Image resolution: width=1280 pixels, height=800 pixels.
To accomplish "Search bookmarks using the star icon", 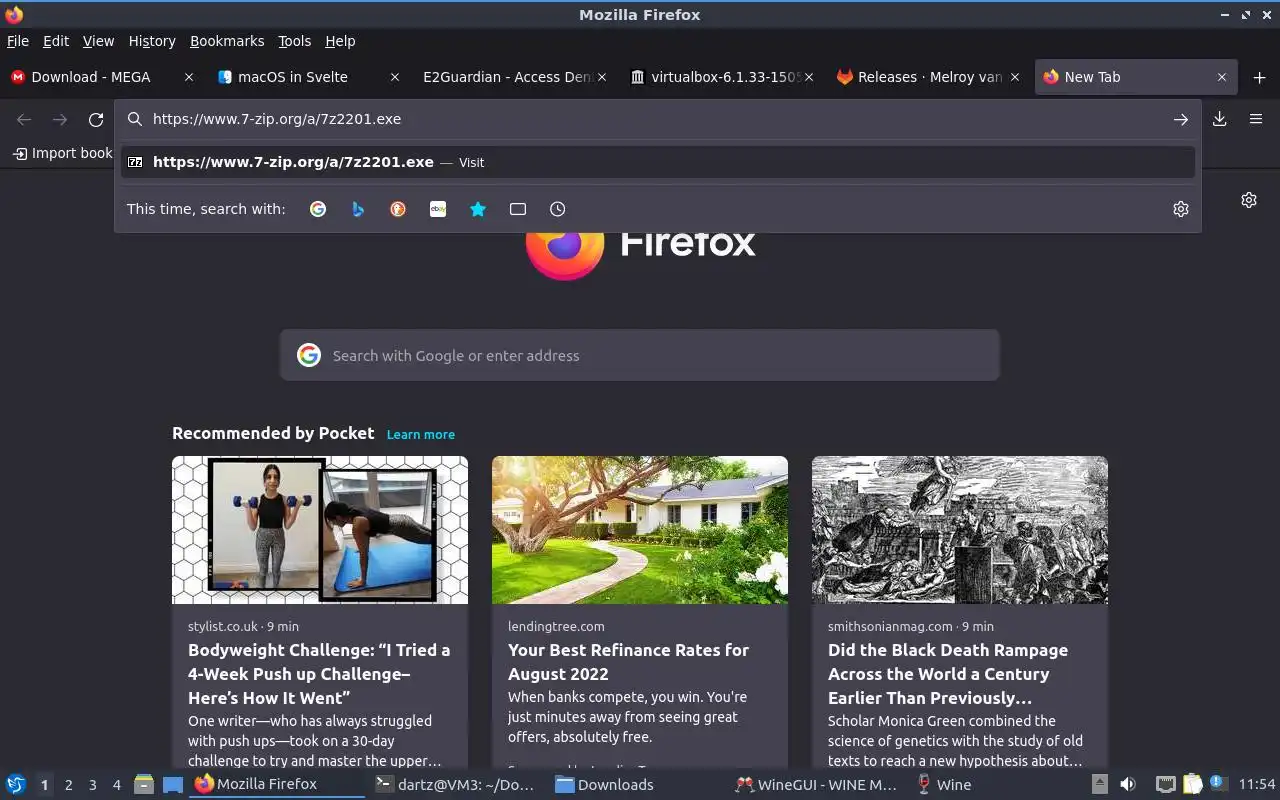I will click(x=478, y=209).
